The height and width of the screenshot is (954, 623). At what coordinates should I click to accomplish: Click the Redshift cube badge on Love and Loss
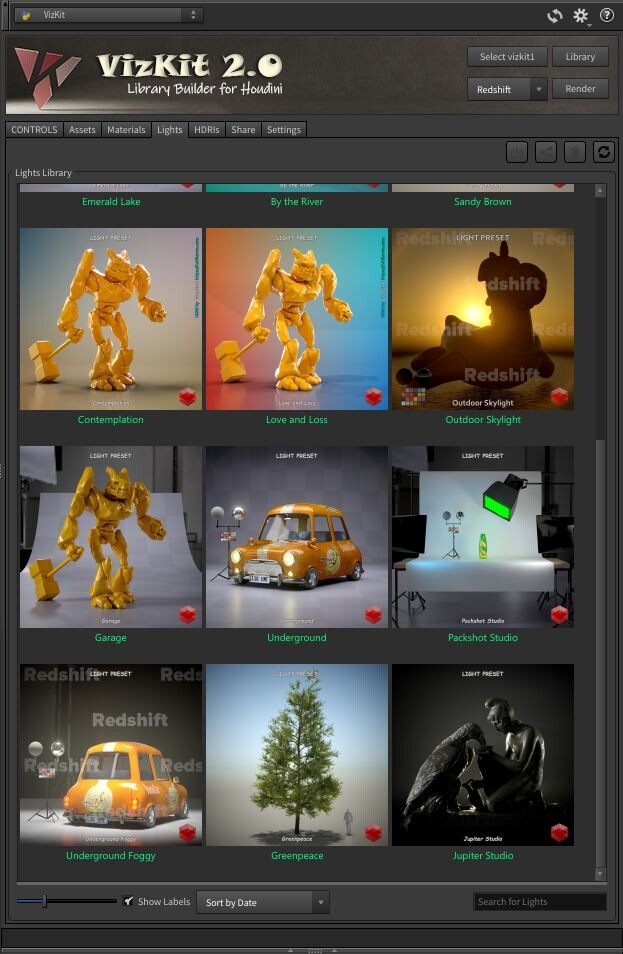coord(374,397)
